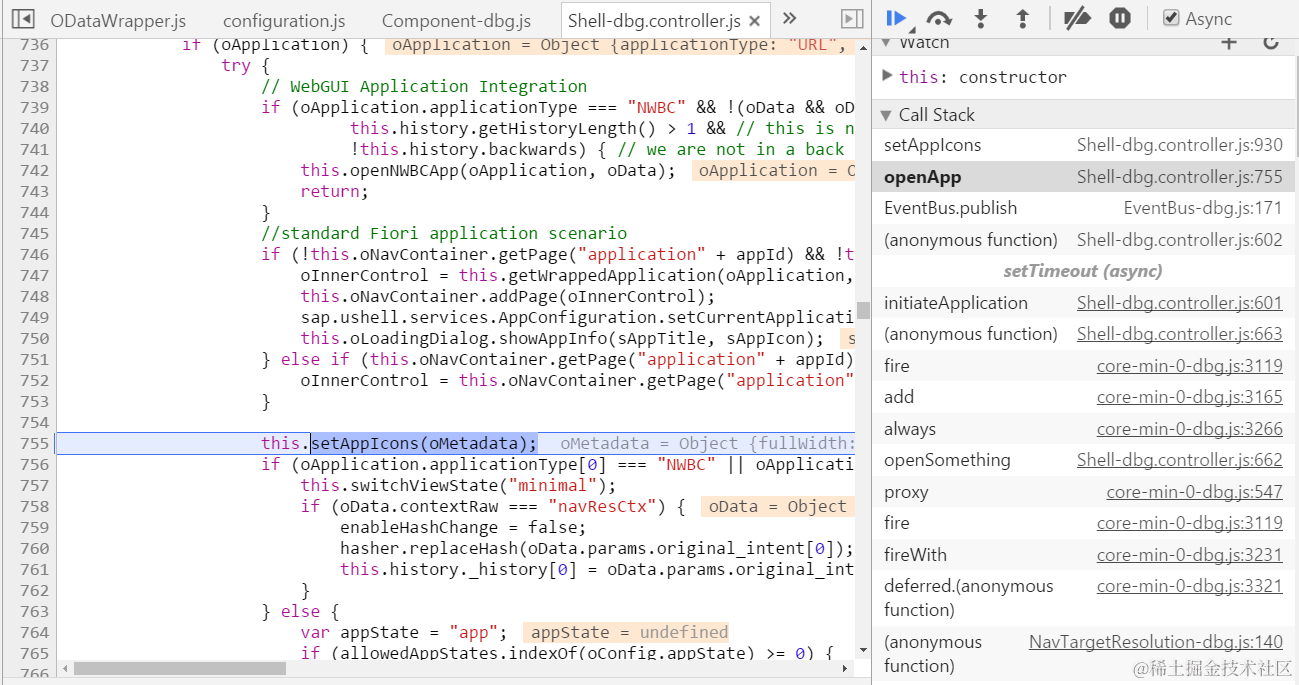Select add call stack frame
The height and width of the screenshot is (685, 1299).
1083,397
